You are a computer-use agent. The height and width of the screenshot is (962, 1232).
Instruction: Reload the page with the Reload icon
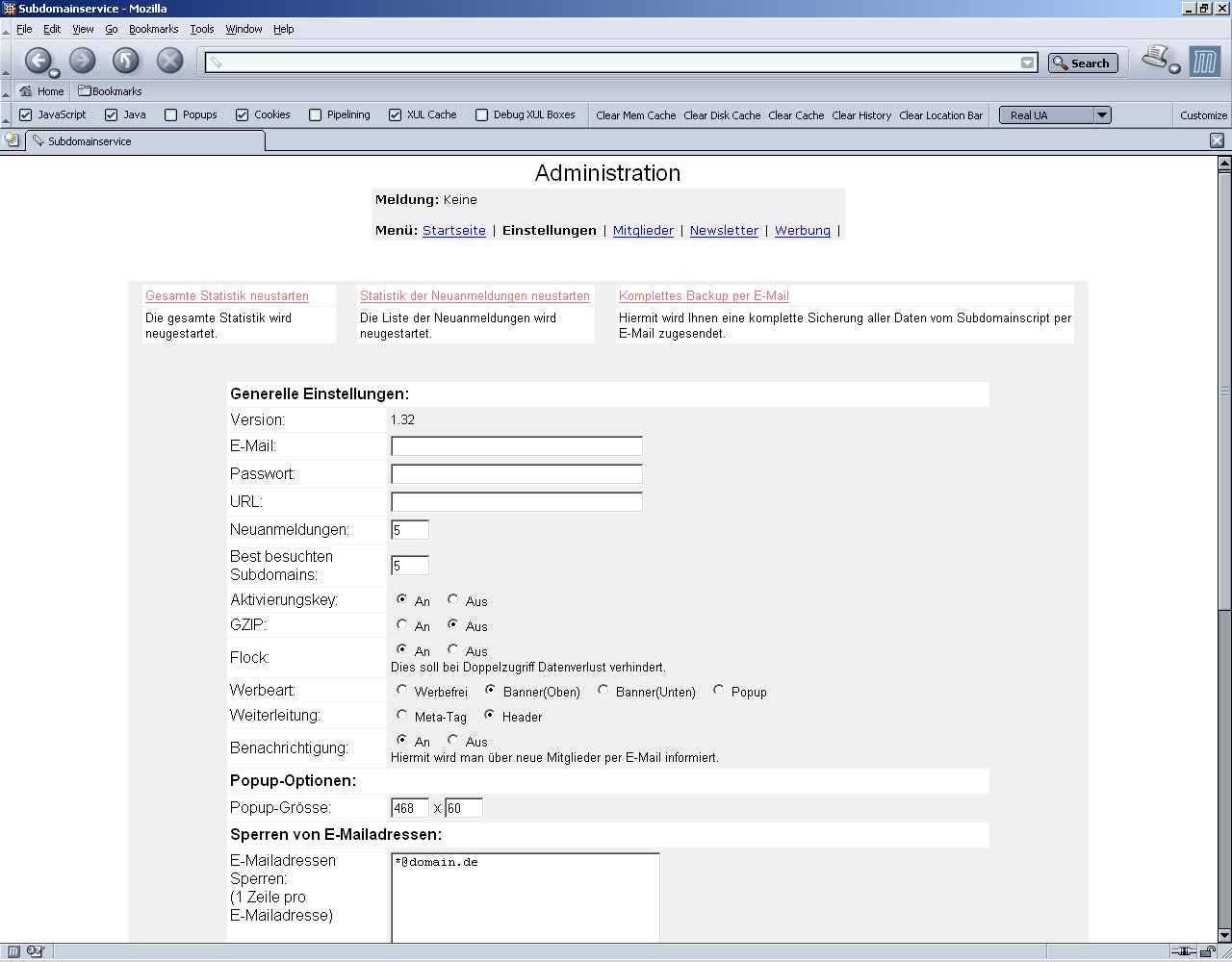point(126,61)
